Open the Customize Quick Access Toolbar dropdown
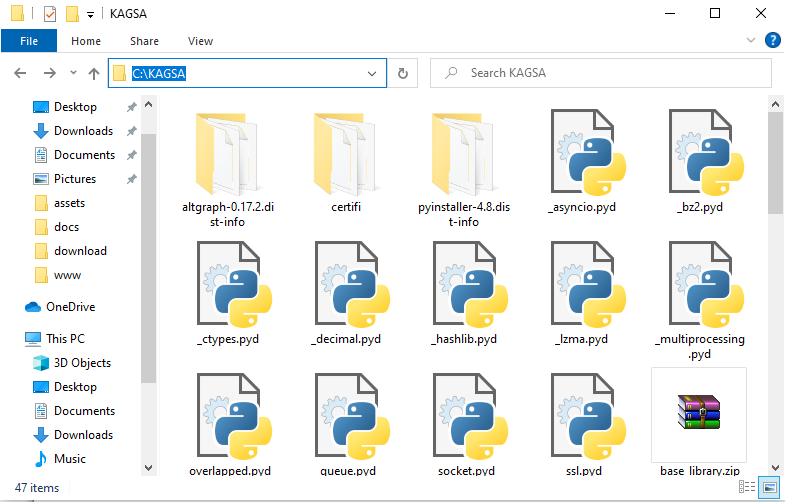The image size is (785, 502). (x=90, y=15)
